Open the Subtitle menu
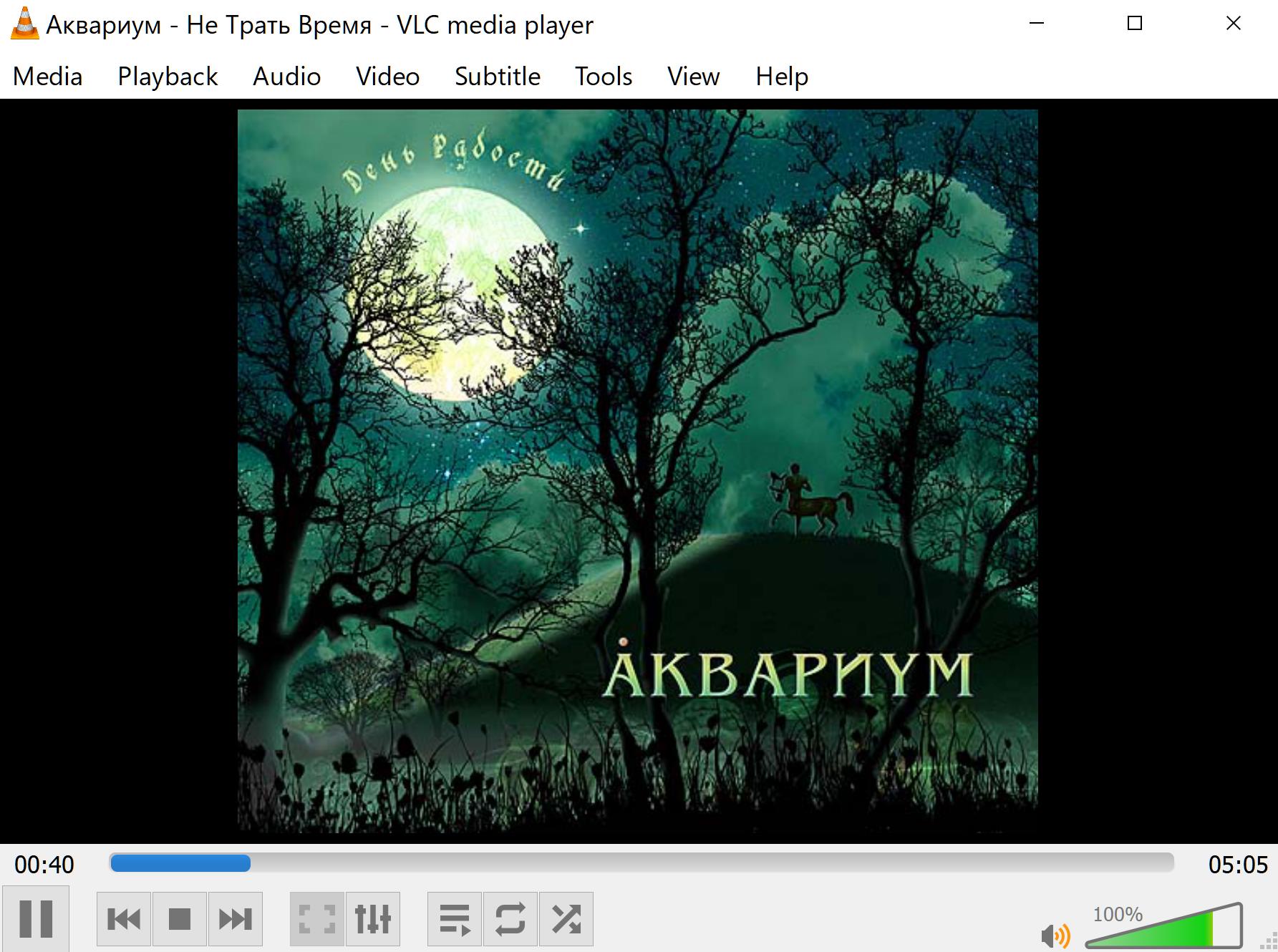Image resolution: width=1278 pixels, height=952 pixels. pyautogui.click(x=498, y=77)
